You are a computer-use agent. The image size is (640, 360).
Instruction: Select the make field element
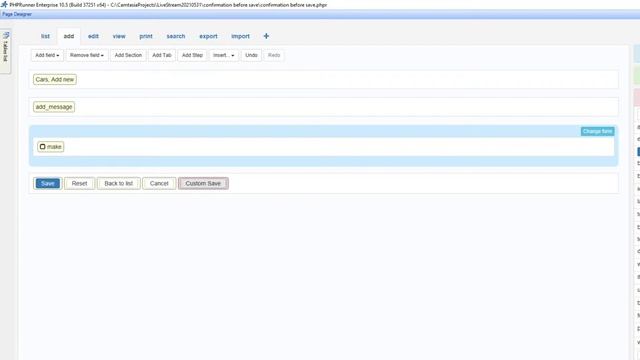[x=51, y=147]
